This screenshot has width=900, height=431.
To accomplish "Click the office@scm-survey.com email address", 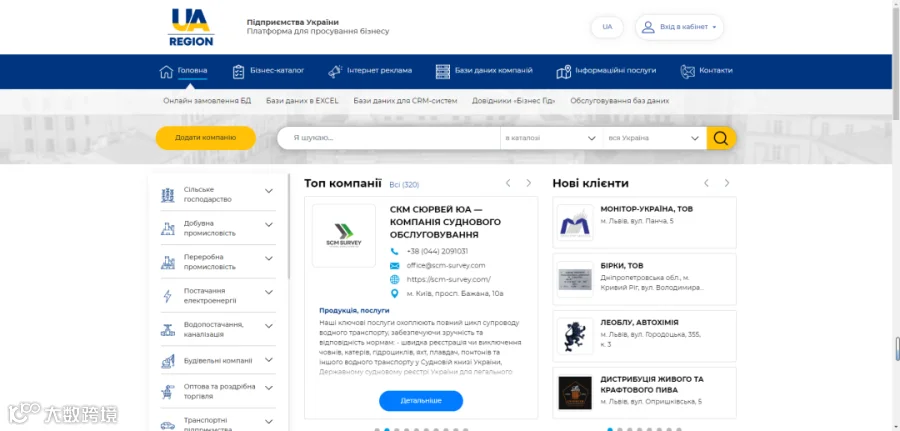I will tap(446, 265).
